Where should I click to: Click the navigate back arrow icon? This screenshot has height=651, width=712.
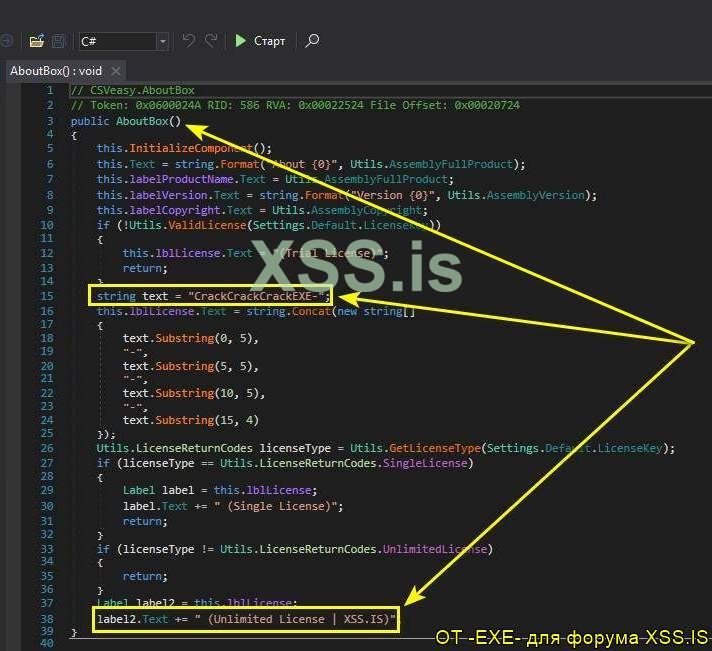coord(7,41)
